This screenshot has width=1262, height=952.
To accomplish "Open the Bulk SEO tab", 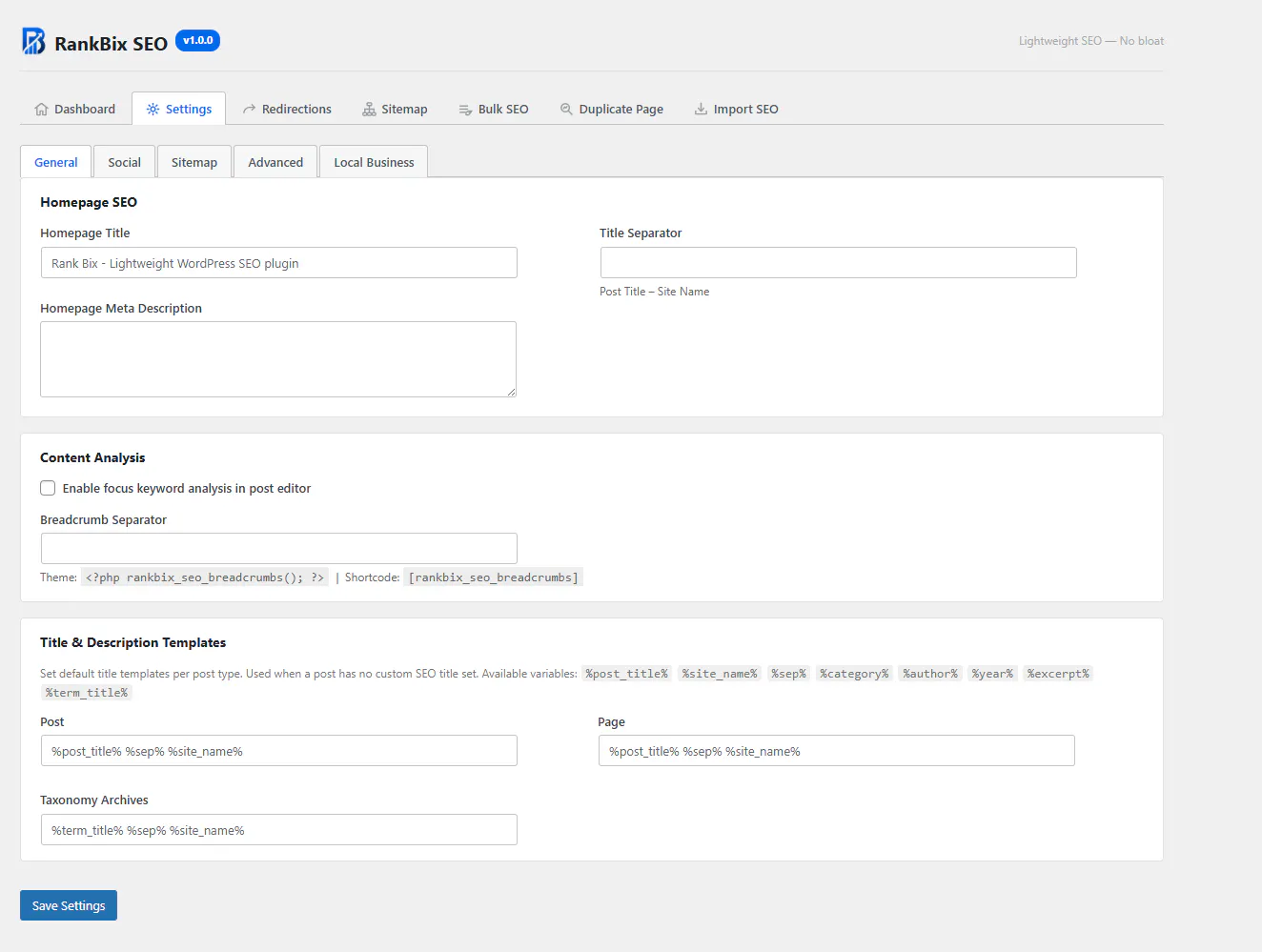I will pyautogui.click(x=494, y=109).
